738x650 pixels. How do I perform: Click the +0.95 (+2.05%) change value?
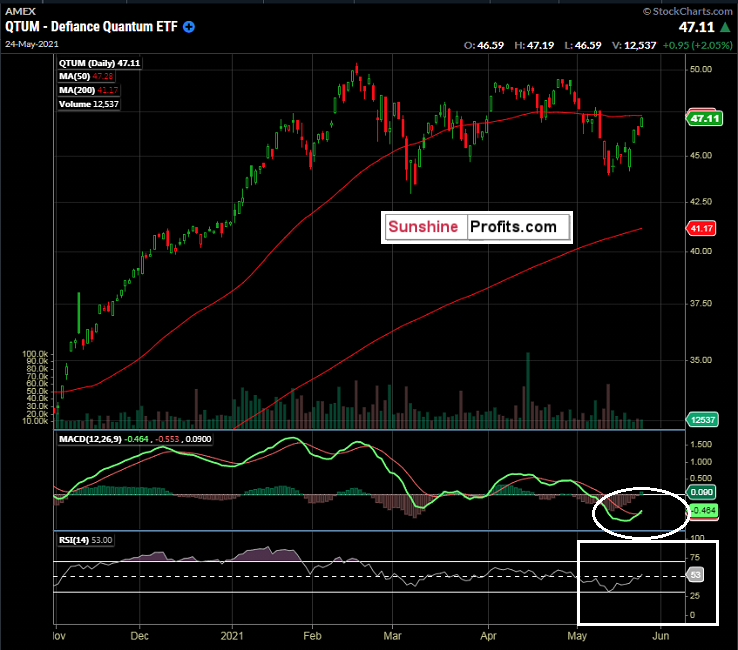698,45
